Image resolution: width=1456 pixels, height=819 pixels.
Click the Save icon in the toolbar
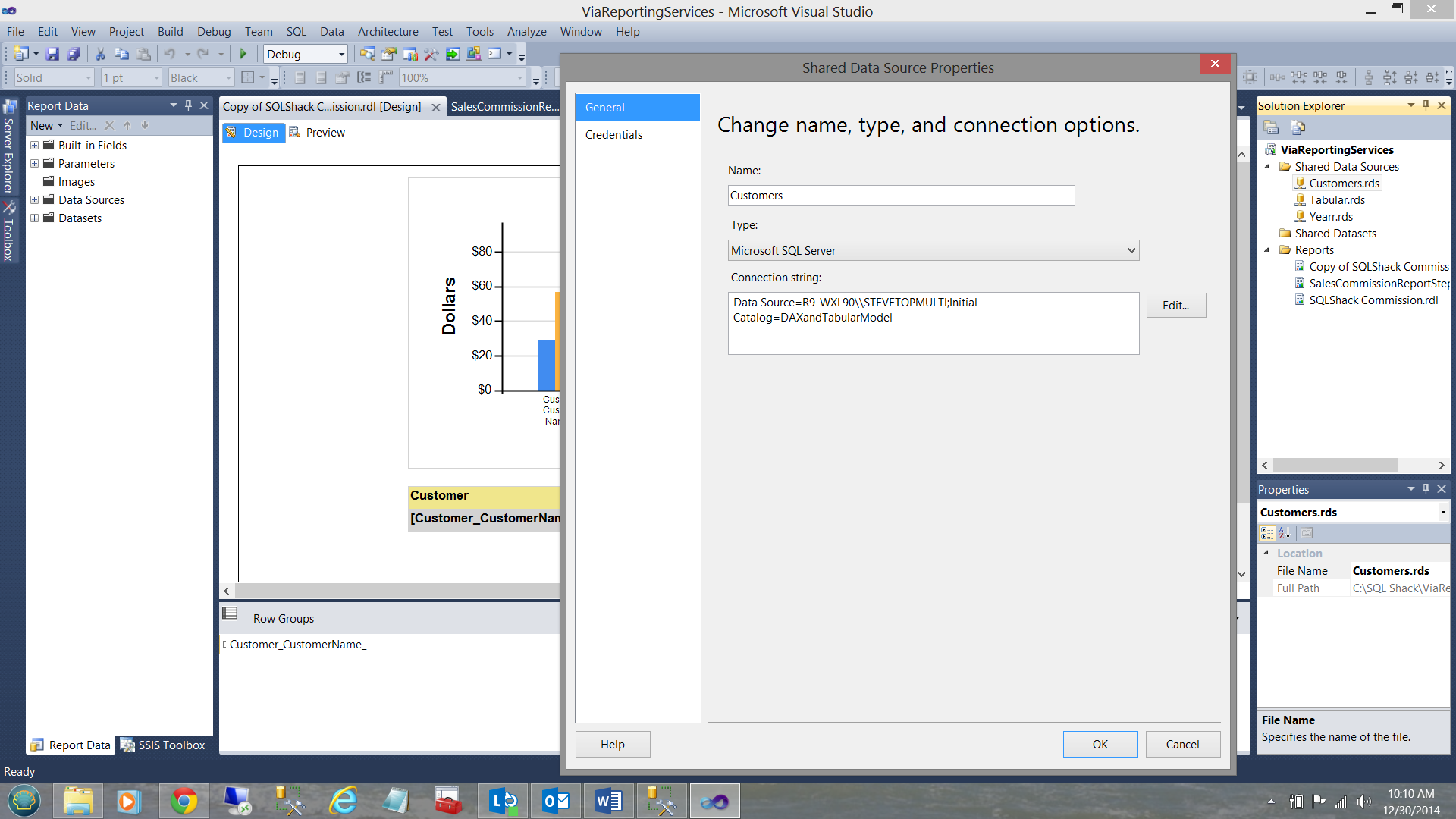(52, 54)
